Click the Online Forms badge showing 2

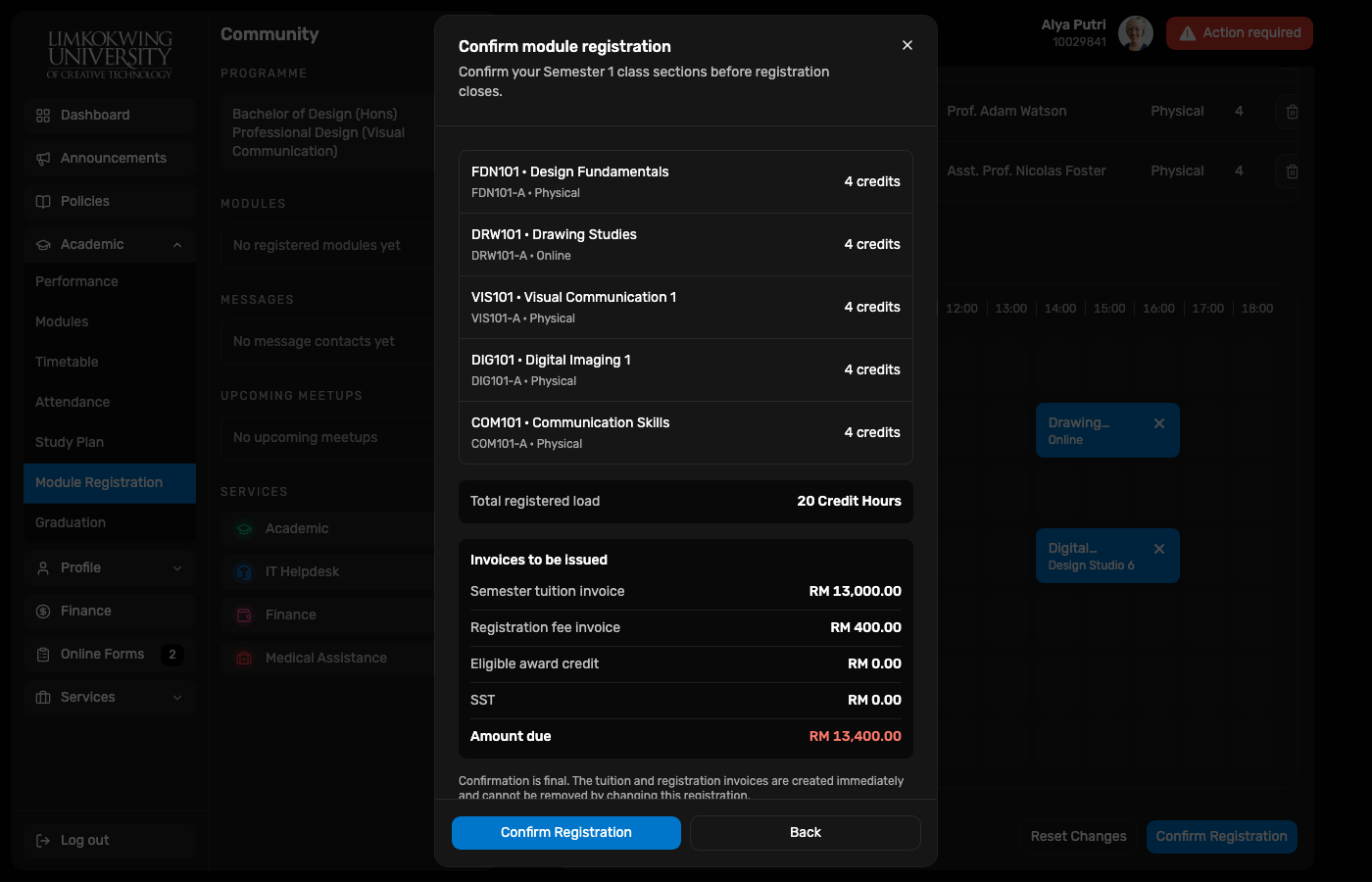click(x=172, y=655)
